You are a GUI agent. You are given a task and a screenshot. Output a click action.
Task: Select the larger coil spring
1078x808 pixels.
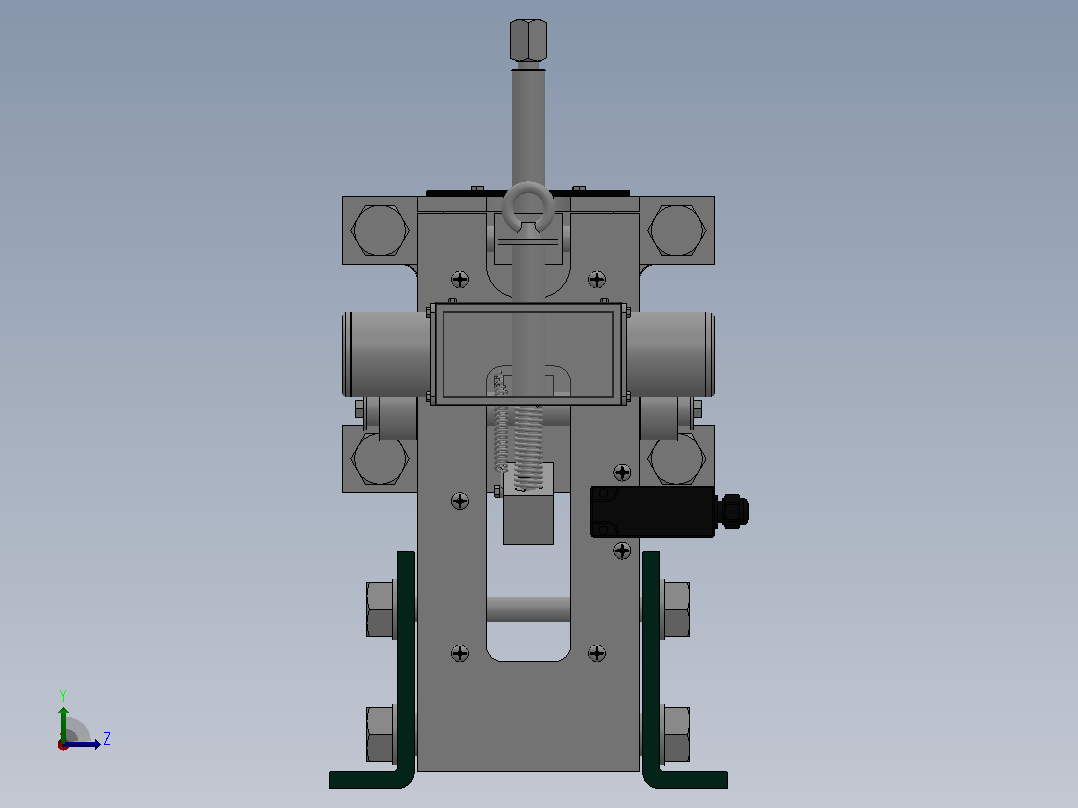(528, 447)
